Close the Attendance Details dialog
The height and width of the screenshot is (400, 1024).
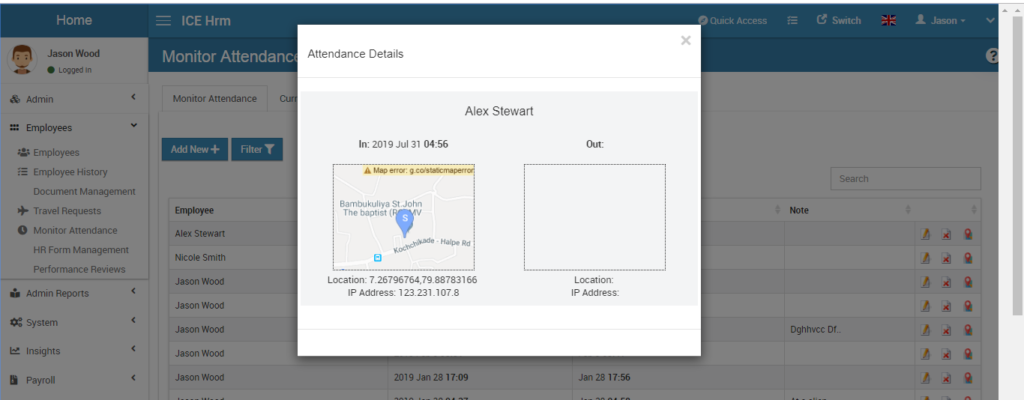pos(685,41)
